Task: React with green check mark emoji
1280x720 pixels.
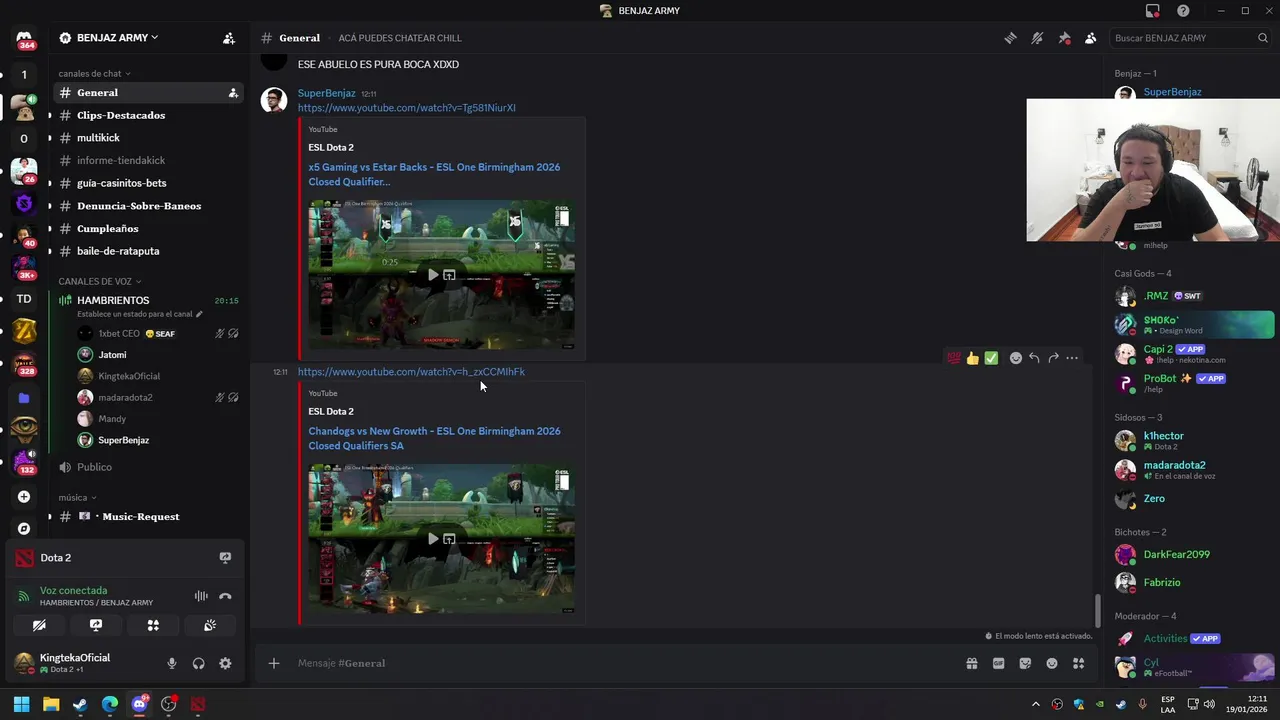Action: [x=991, y=358]
